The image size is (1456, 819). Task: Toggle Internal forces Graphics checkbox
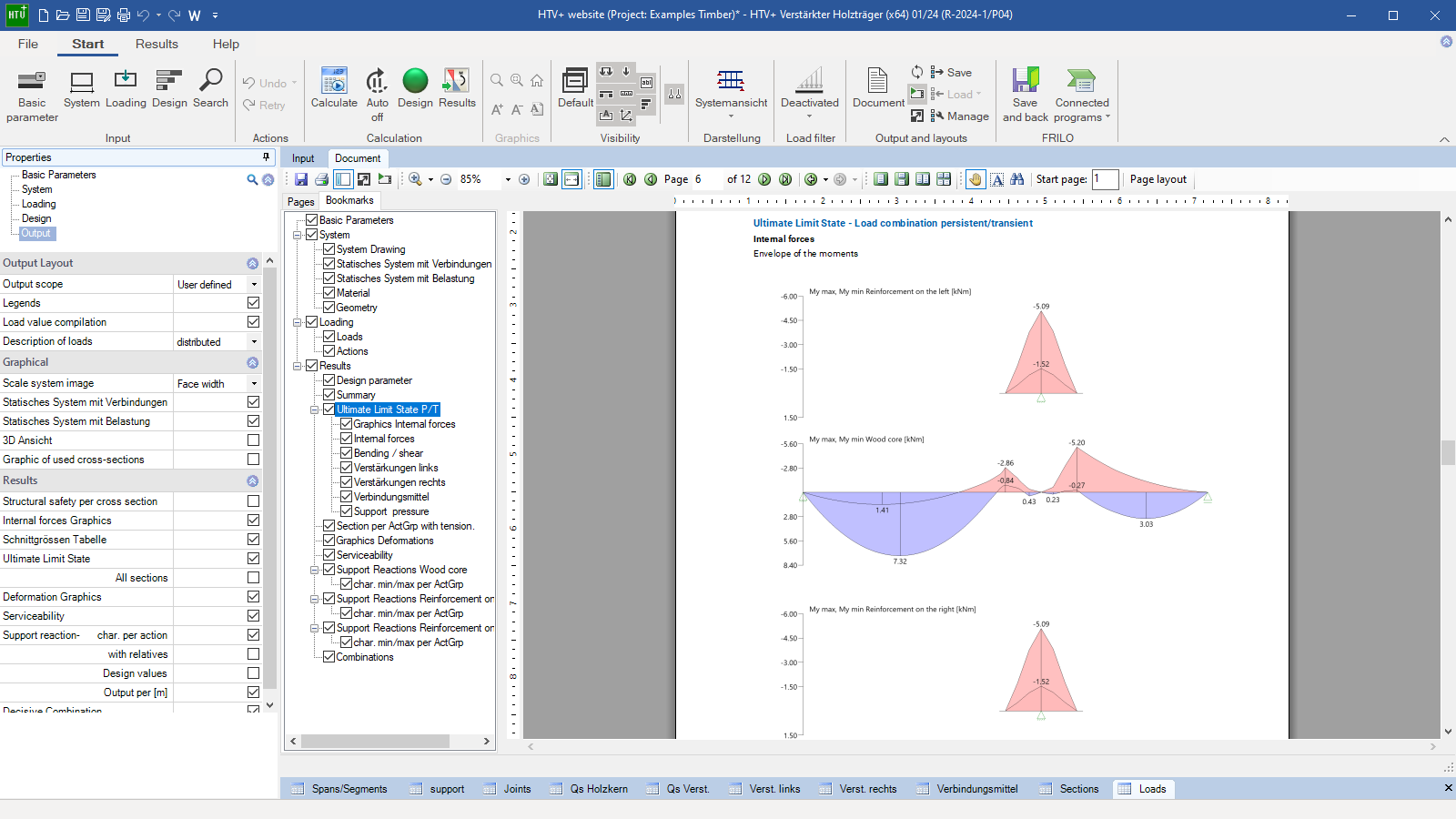pyautogui.click(x=253, y=521)
